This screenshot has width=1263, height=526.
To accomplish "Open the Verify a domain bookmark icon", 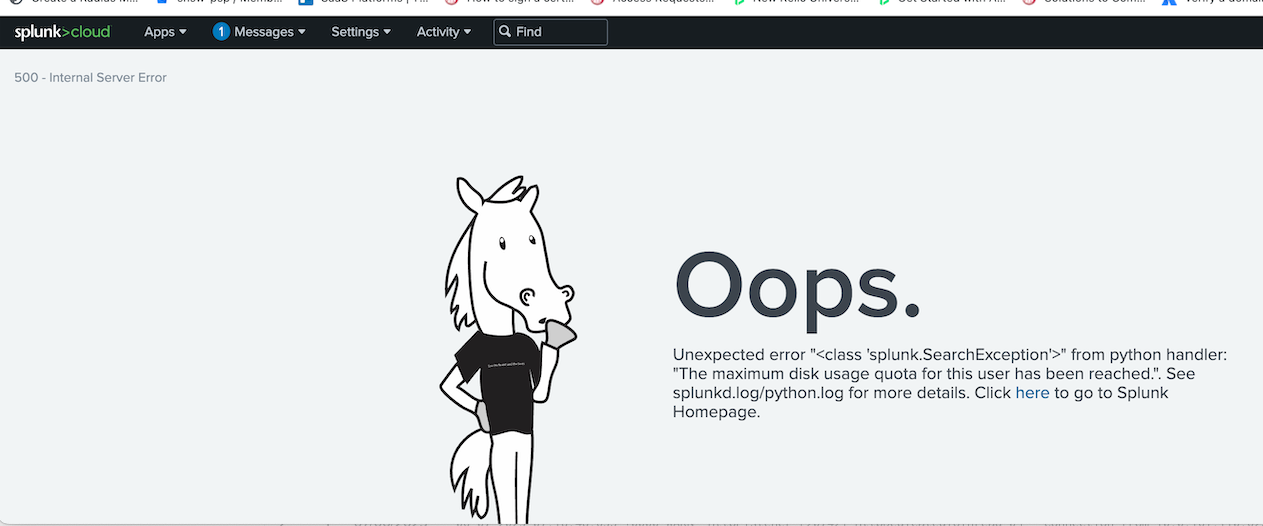I will (x=1168, y=3).
